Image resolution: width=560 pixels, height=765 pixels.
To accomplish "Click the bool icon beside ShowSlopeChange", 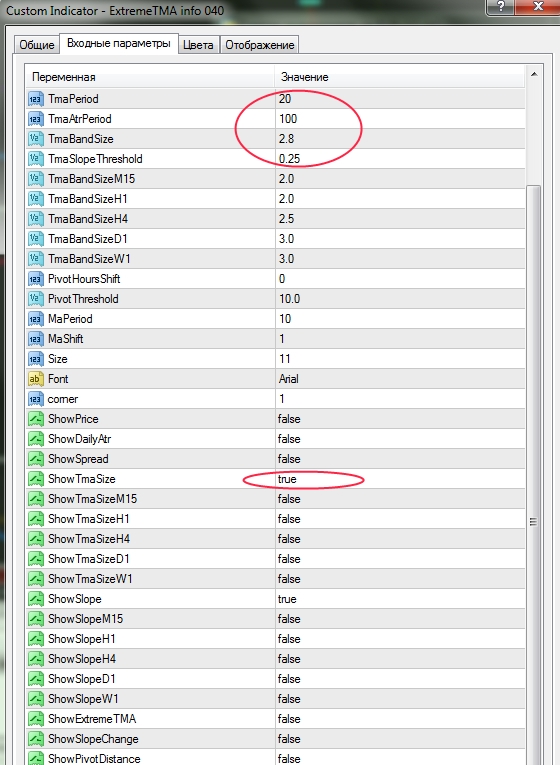I will coord(36,739).
